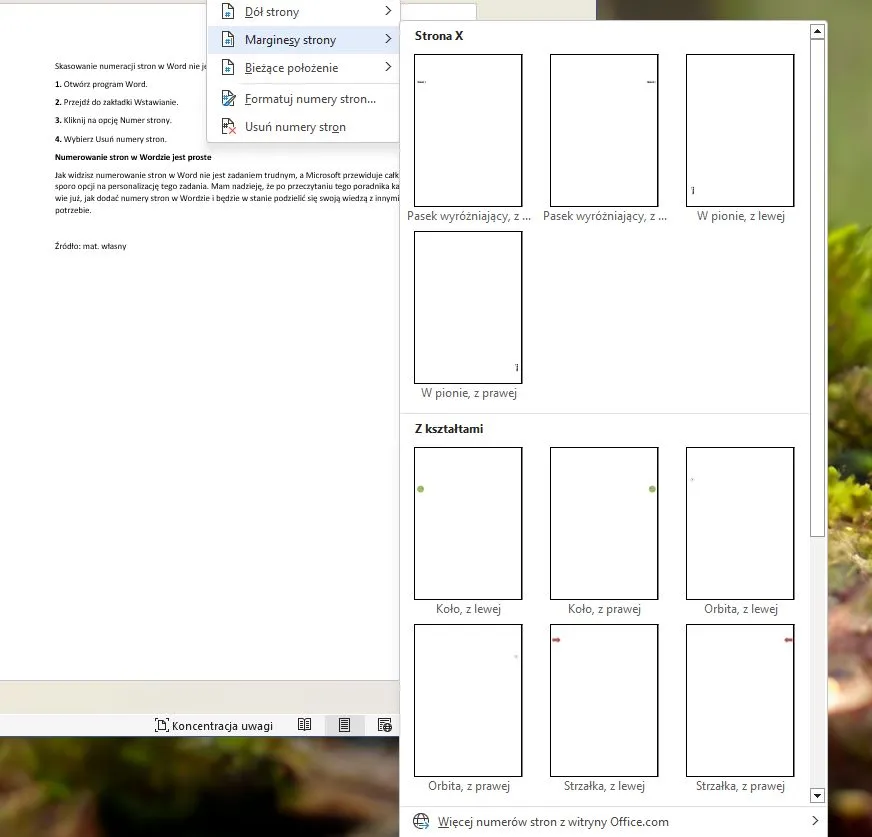Viewport: 872px width, 837px height.
Task: Expand the Office.com more page numbers chevron
Action: (815, 822)
